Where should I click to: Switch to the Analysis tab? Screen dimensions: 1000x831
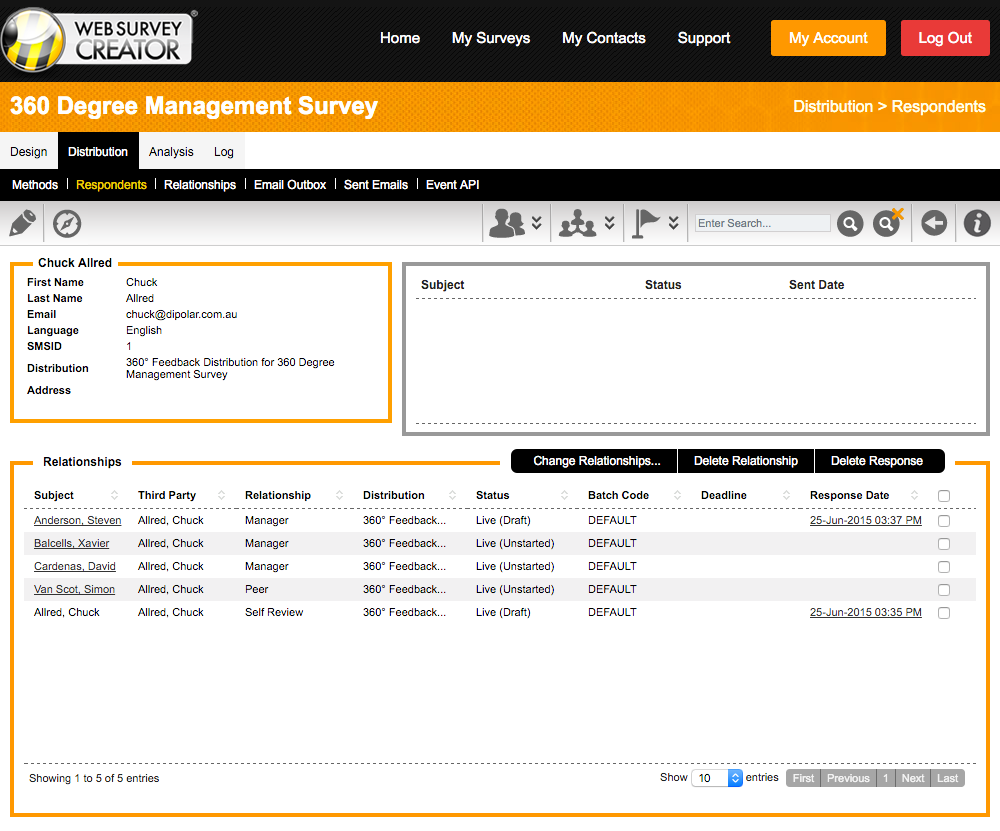[x=171, y=152]
